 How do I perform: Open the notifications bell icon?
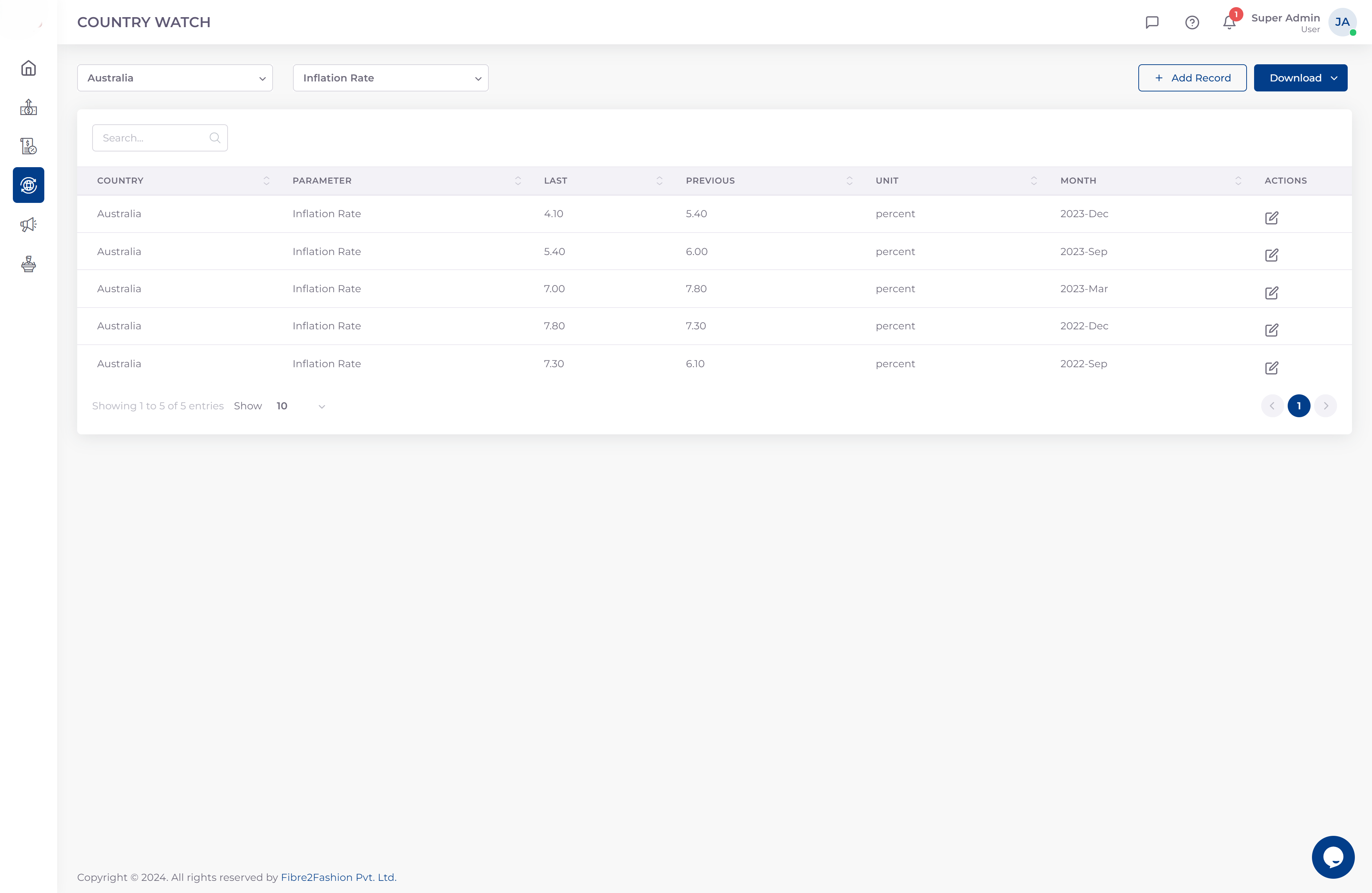point(1229,23)
